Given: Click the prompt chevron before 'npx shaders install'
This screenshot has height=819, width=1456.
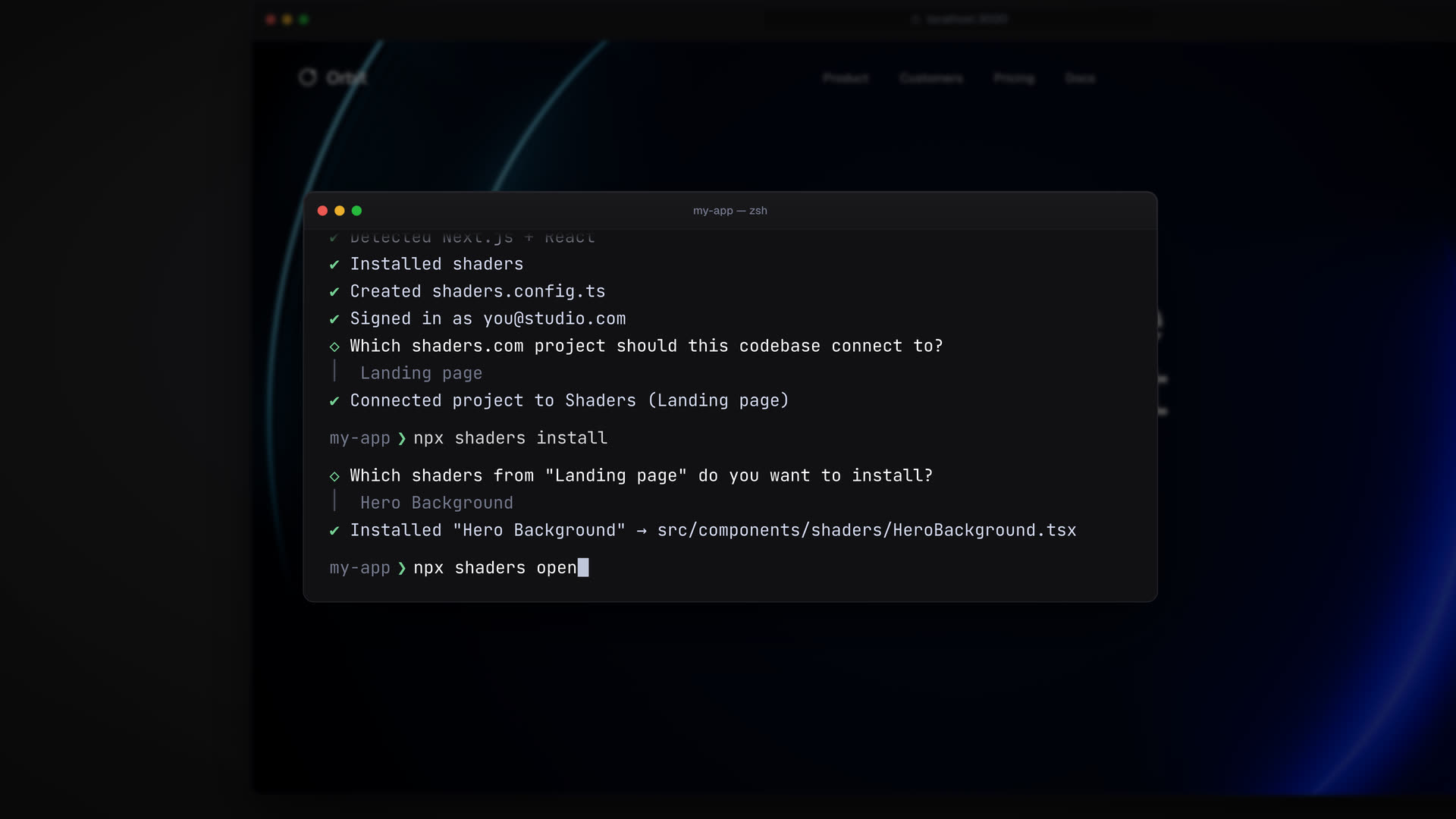Looking at the screenshot, I should click(x=402, y=438).
